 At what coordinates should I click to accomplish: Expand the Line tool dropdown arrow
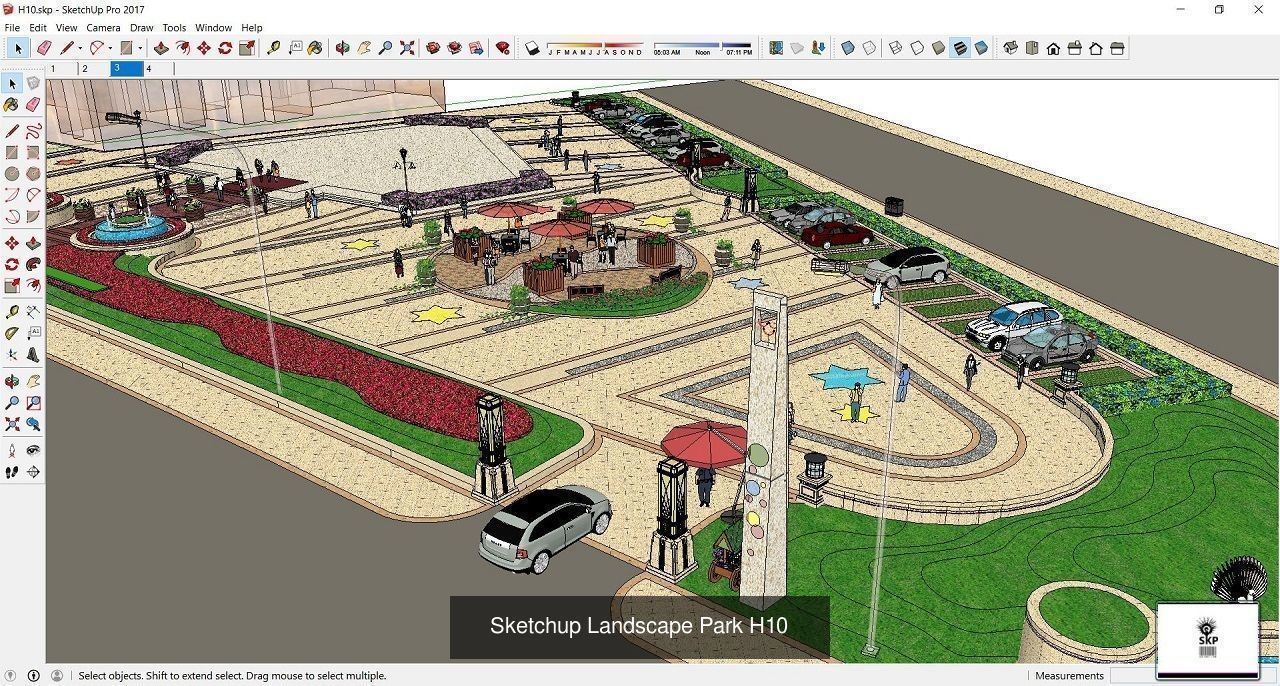(80, 48)
